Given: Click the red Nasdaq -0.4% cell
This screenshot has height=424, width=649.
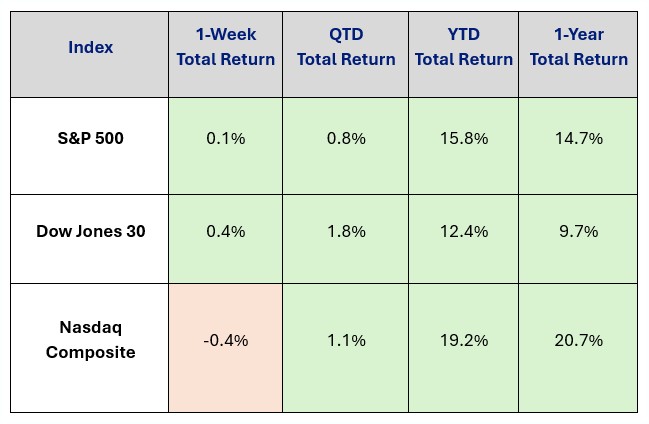Looking at the screenshot, I should tap(225, 340).
